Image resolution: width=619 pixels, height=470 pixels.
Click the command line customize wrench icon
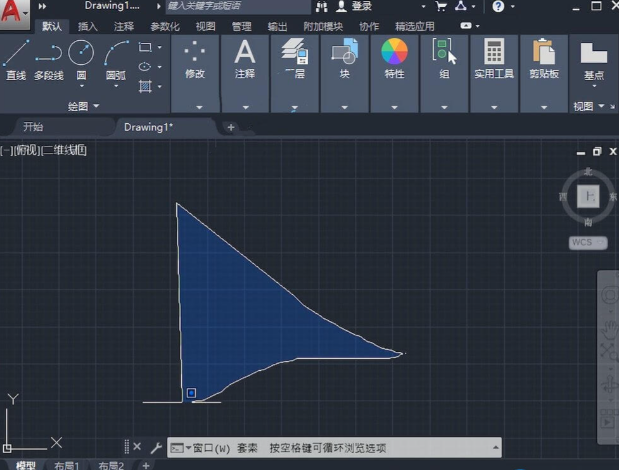point(156,448)
